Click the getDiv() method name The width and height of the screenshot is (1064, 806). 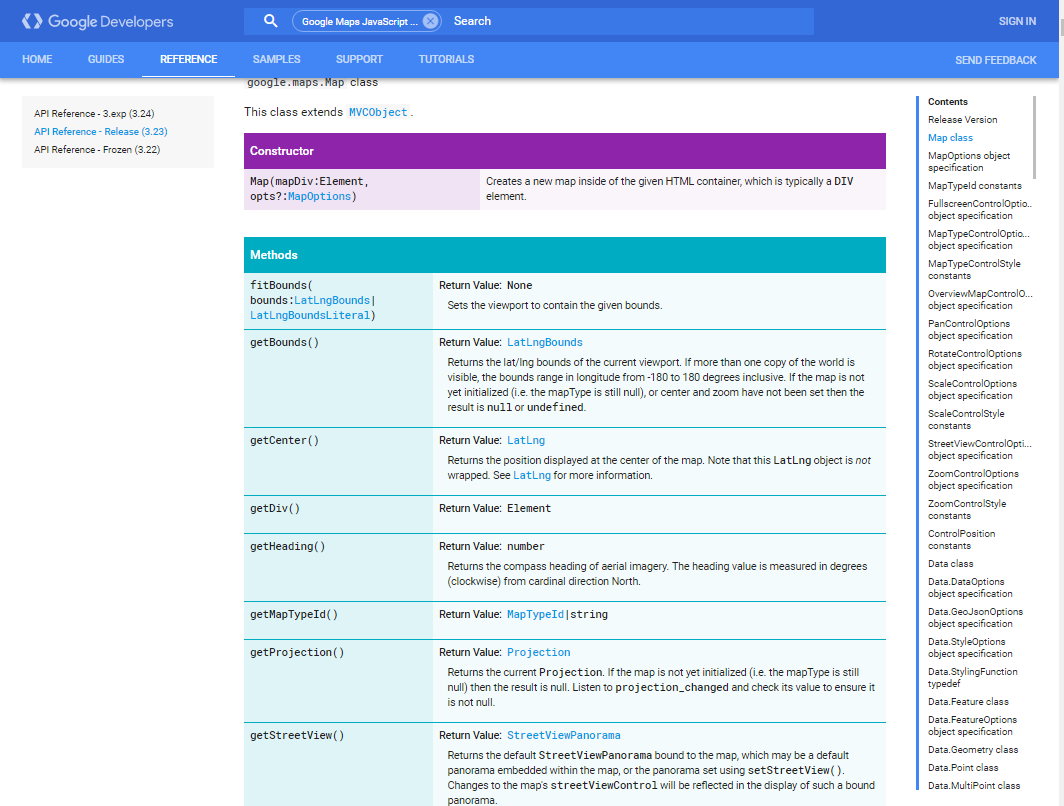click(275, 508)
